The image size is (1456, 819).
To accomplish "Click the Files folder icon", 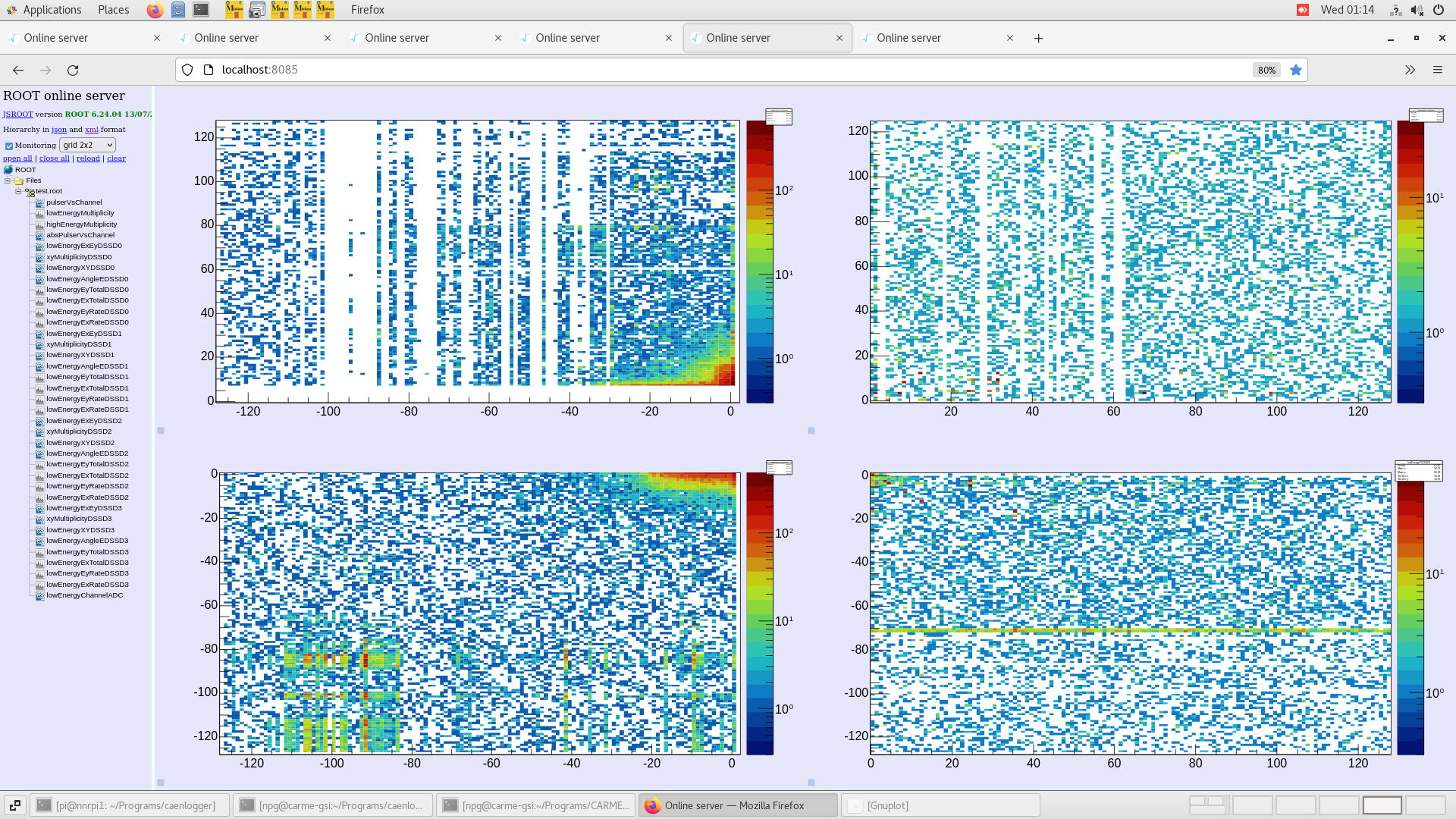I will click(x=19, y=180).
